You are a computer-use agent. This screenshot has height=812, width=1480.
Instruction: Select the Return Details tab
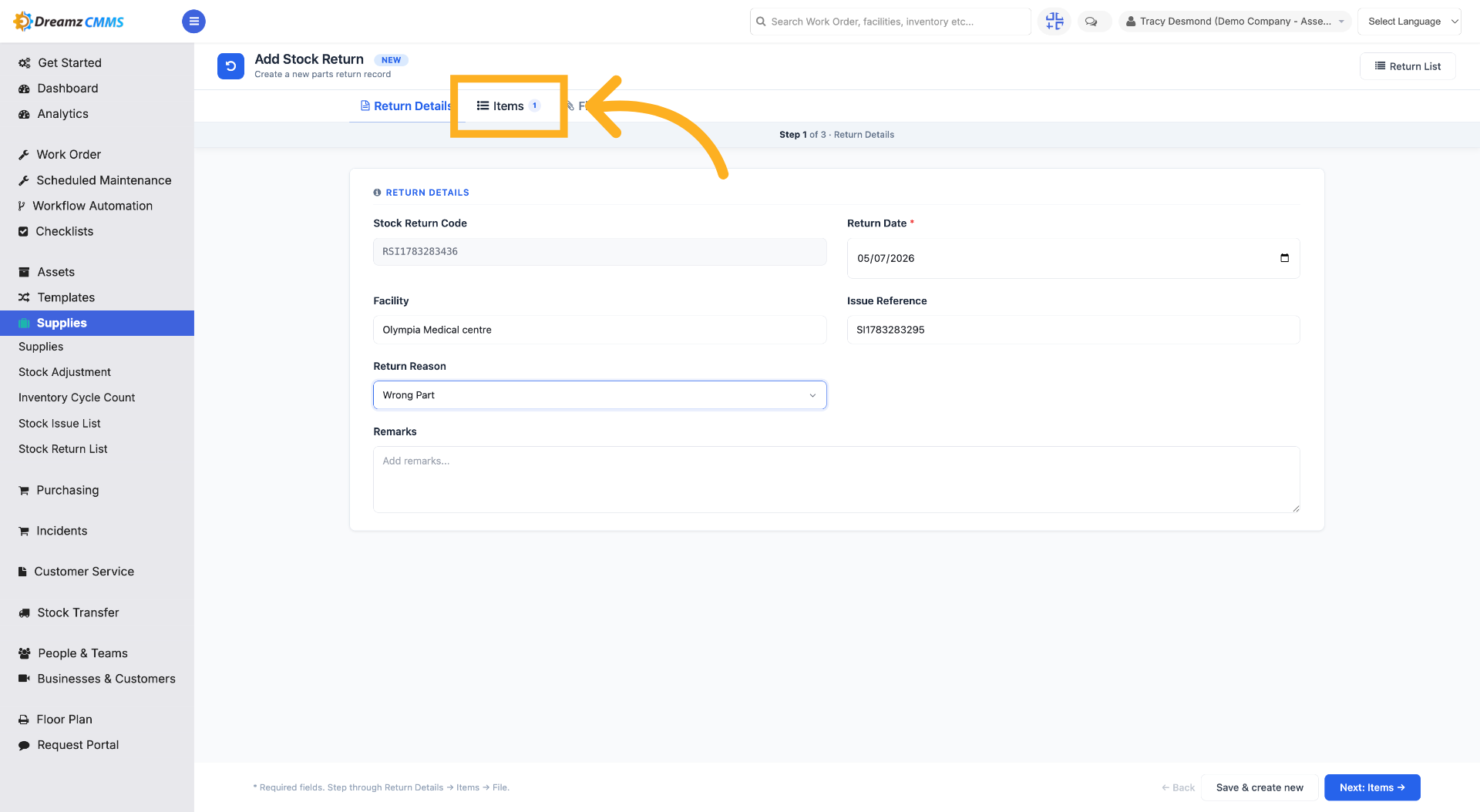tap(406, 106)
